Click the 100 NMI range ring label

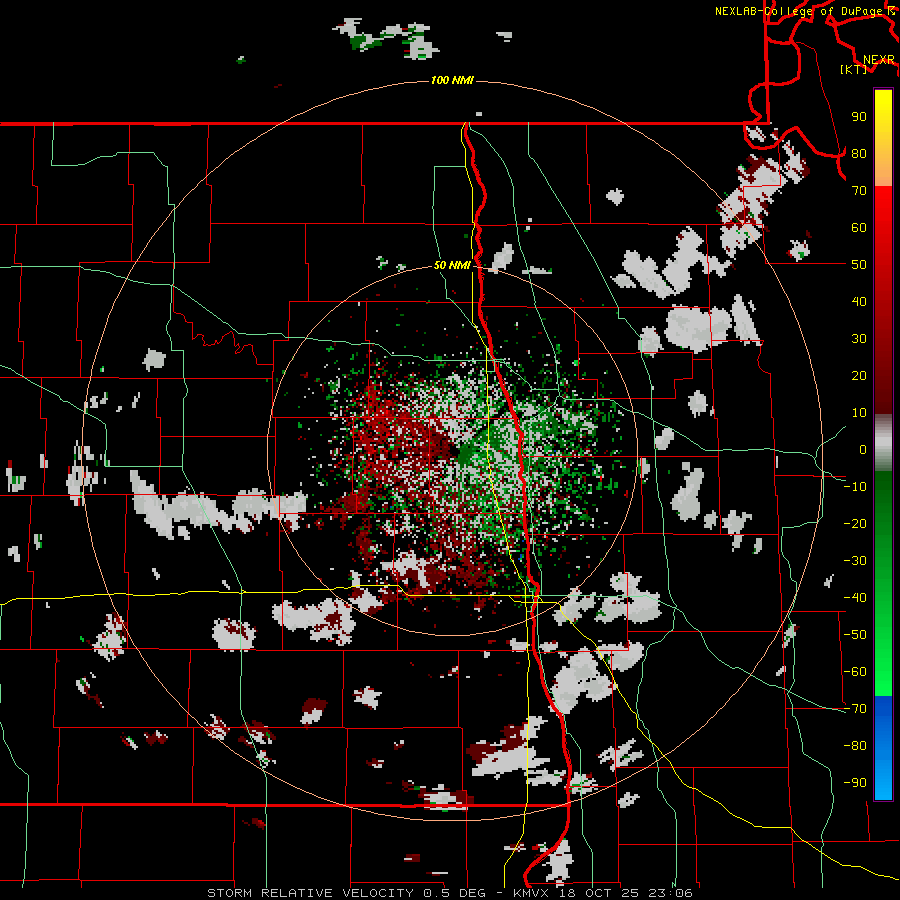click(x=452, y=80)
